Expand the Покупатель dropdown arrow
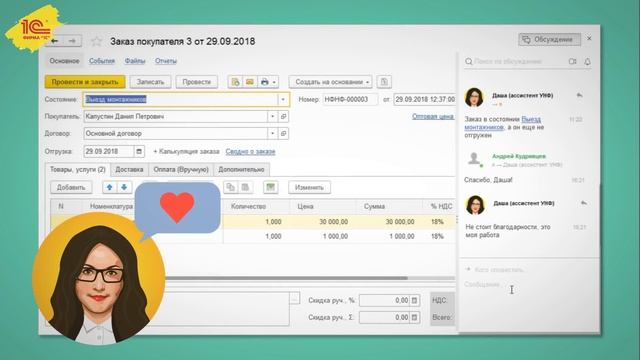 pyautogui.click(x=273, y=116)
